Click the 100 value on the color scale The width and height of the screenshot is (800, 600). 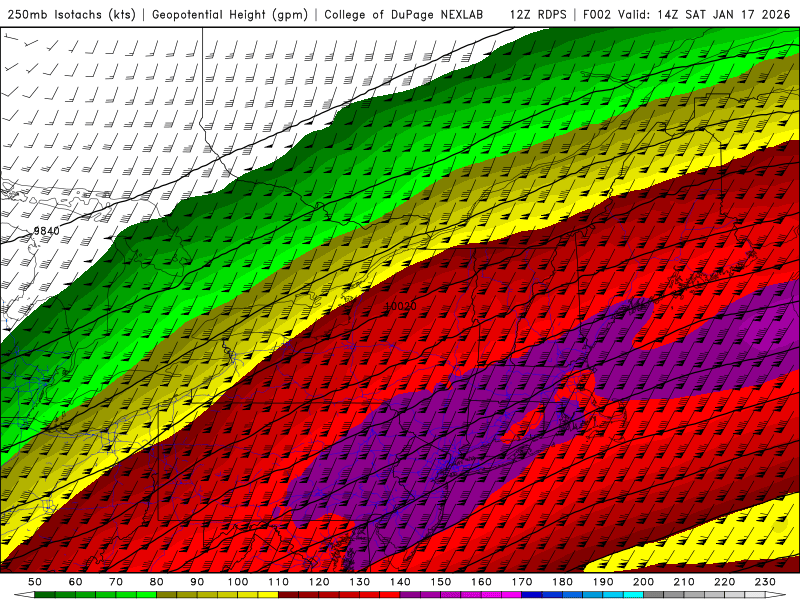[238, 582]
